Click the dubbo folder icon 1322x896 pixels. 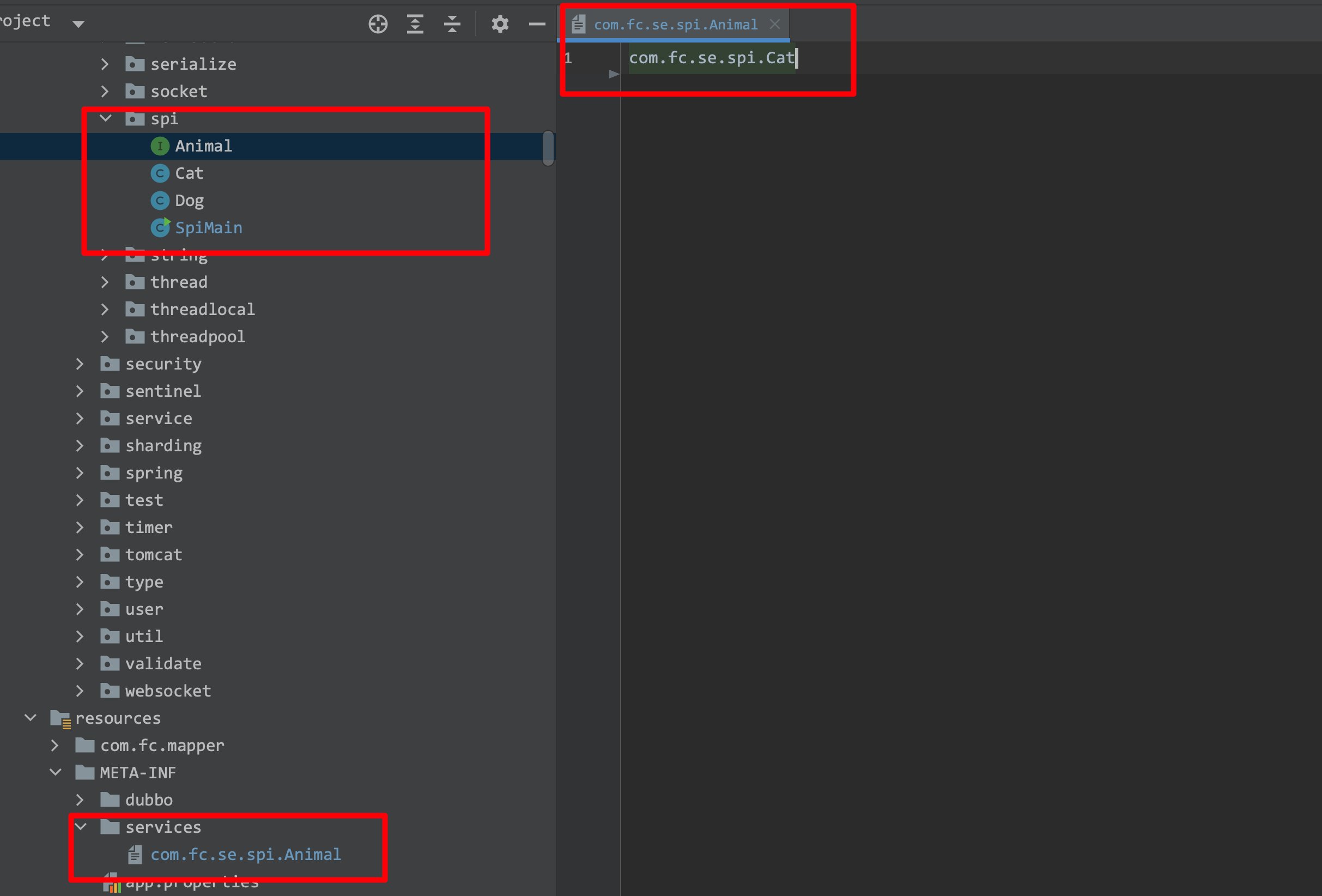pos(110,800)
